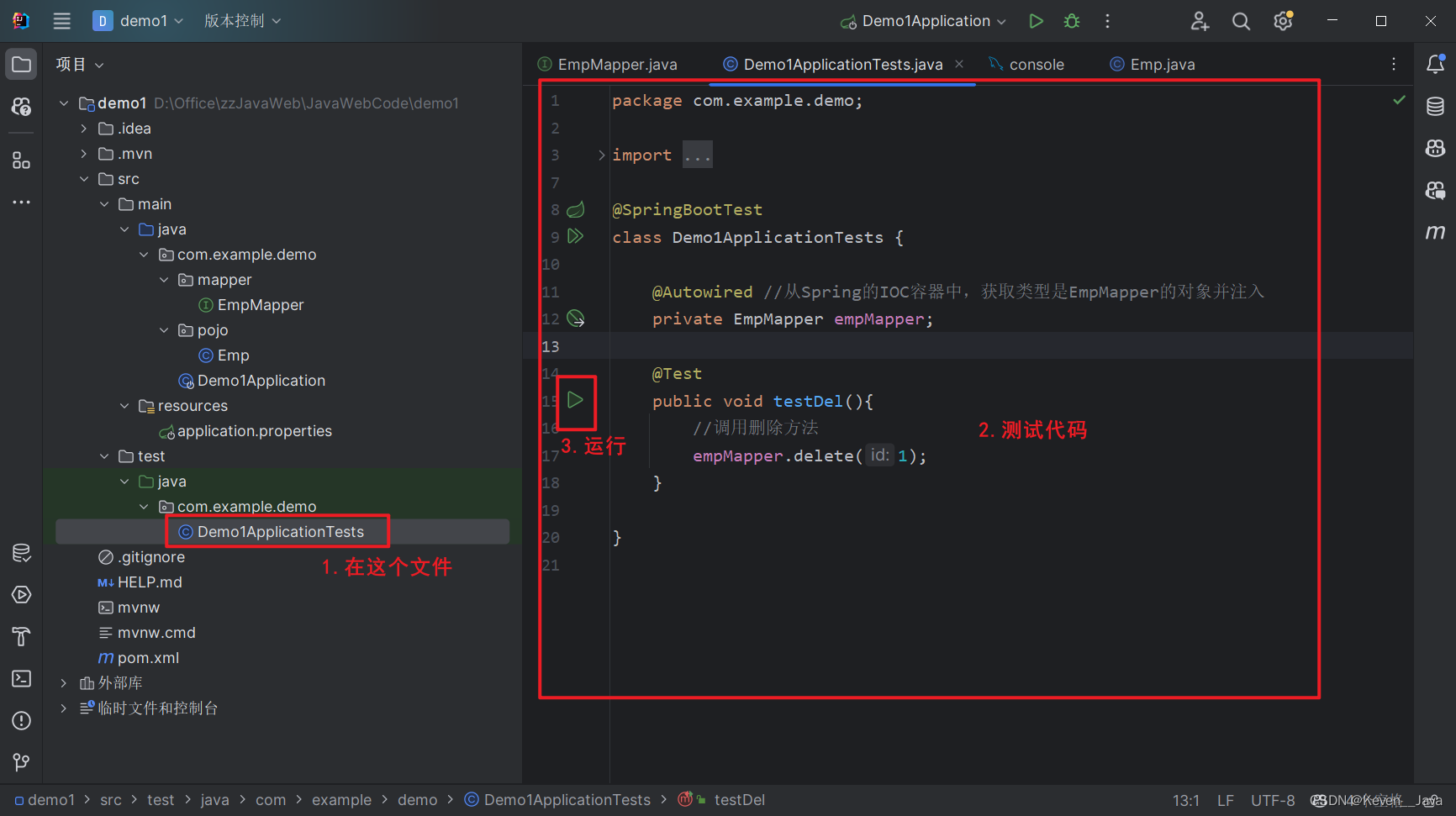
Task: Click the folded import ellipsis placeholder
Action: click(x=698, y=155)
